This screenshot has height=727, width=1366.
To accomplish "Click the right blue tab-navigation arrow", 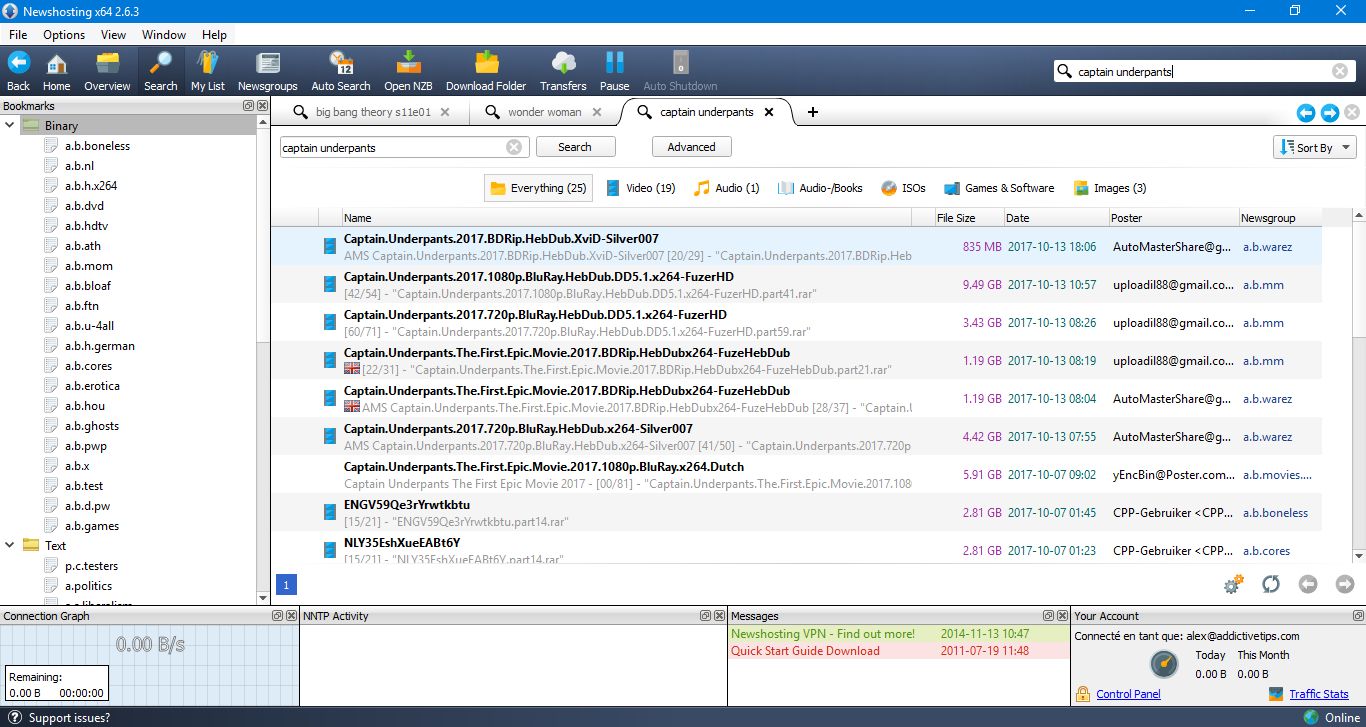I will point(1330,113).
